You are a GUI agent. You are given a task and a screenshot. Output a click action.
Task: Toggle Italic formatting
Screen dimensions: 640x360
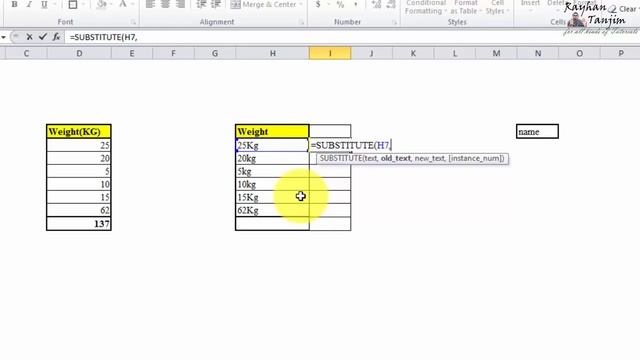click(x=29, y=5)
